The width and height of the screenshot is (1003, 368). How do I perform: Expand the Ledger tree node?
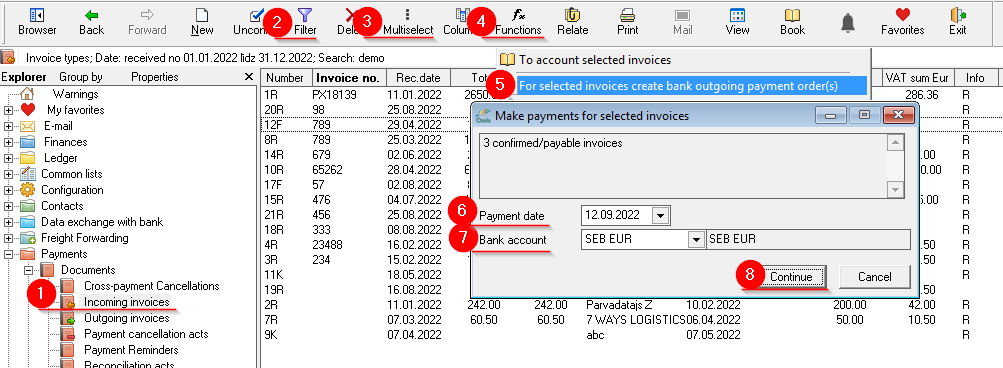click(x=8, y=158)
